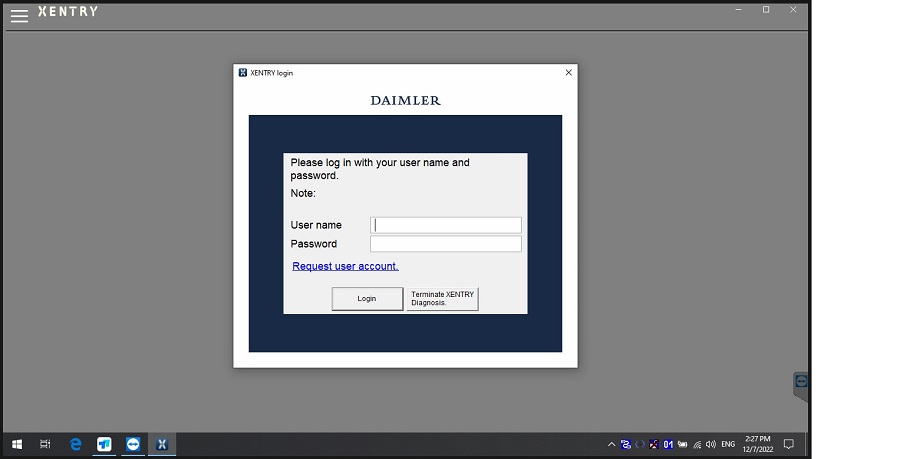Open the Windows notification center
This screenshot has width=900, height=459.
click(789, 444)
